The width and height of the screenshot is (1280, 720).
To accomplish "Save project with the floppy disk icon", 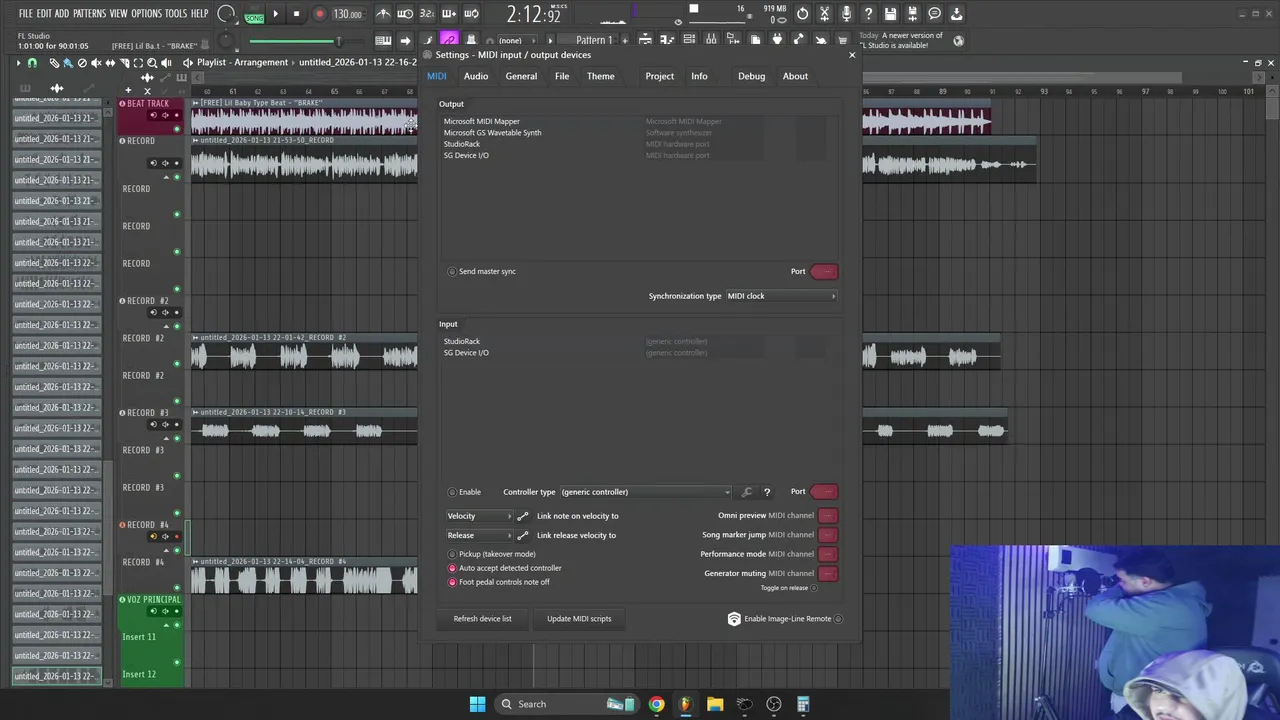I will tap(890, 14).
